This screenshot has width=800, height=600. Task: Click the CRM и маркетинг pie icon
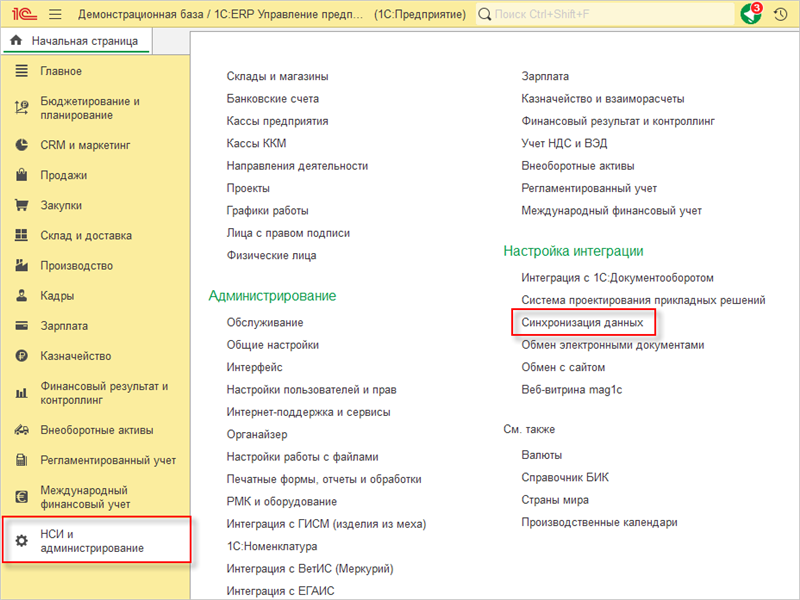(x=21, y=145)
